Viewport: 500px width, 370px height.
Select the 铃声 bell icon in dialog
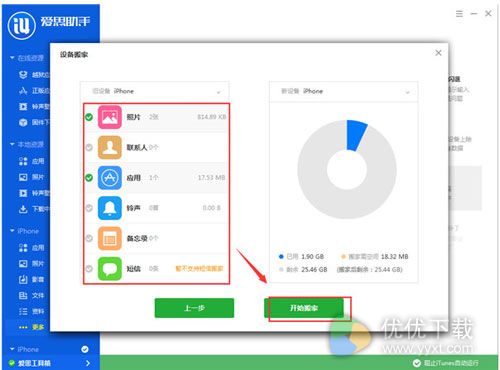click(x=110, y=208)
